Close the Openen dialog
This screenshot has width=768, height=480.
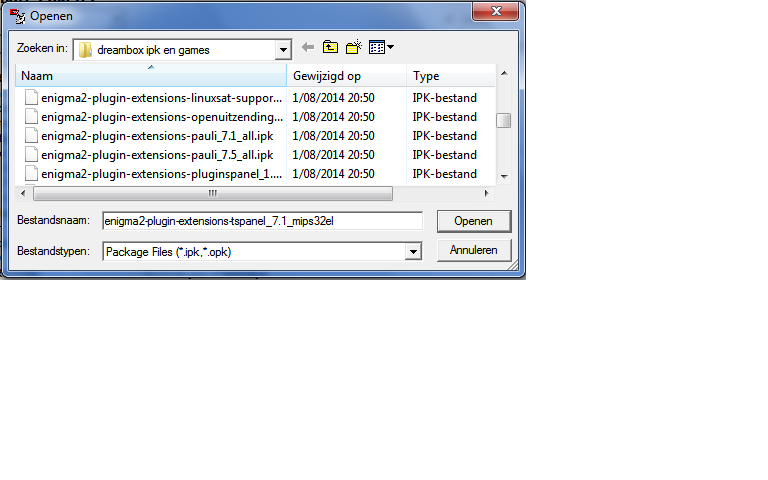pos(495,11)
